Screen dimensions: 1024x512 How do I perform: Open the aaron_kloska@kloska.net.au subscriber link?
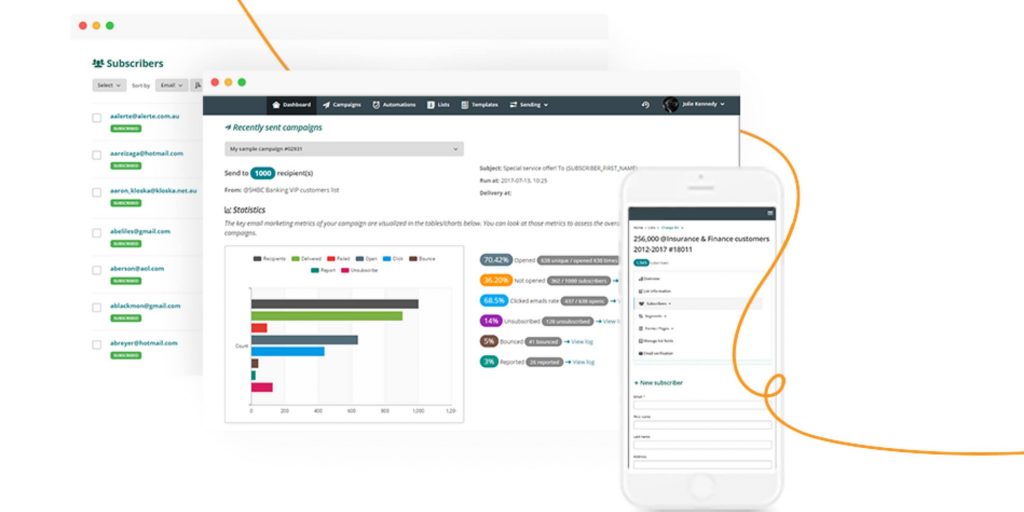click(152, 190)
